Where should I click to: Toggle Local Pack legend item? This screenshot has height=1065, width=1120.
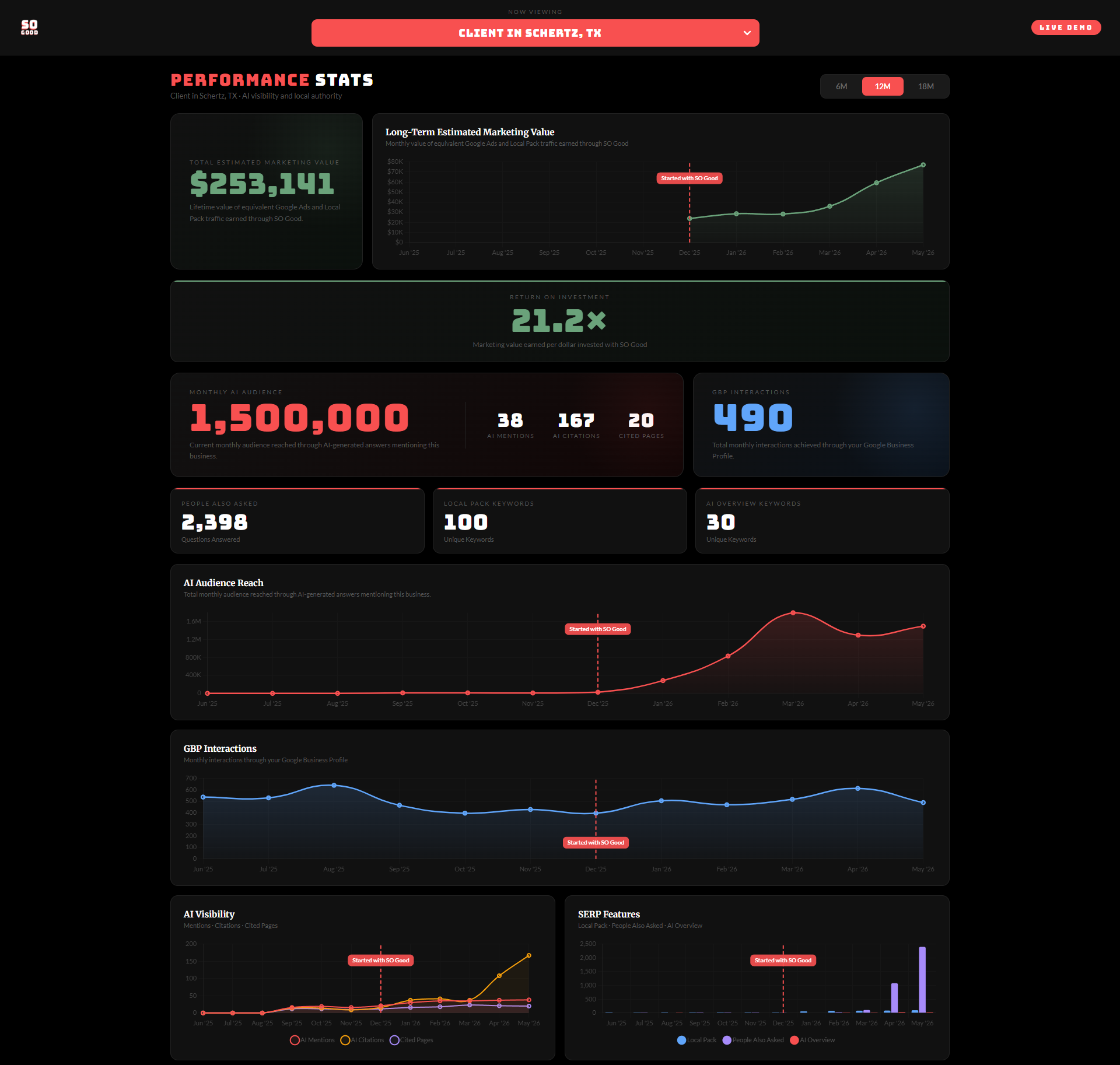click(x=696, y=1040)
